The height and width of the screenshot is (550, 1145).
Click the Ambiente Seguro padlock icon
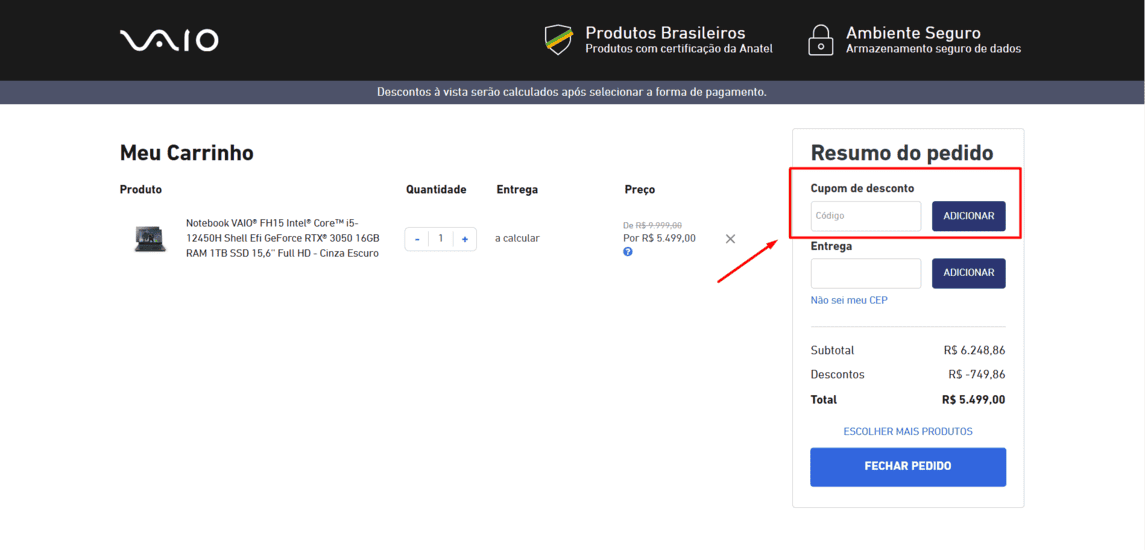821,40
